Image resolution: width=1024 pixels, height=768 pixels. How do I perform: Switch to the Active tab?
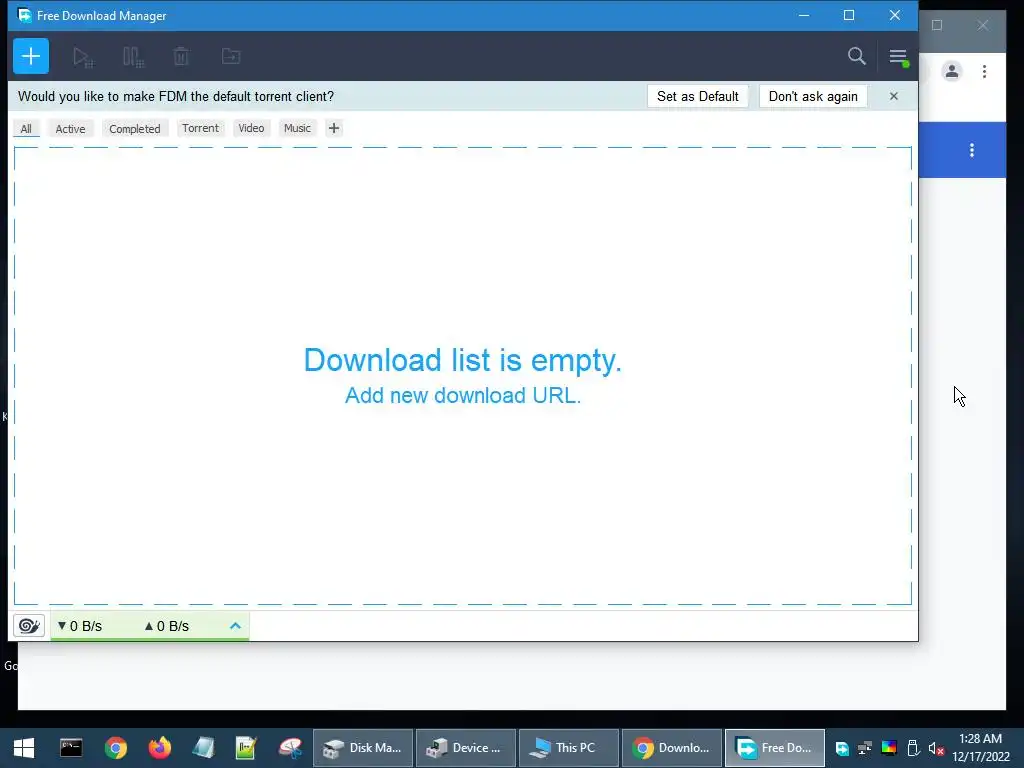tap(71, 129)
